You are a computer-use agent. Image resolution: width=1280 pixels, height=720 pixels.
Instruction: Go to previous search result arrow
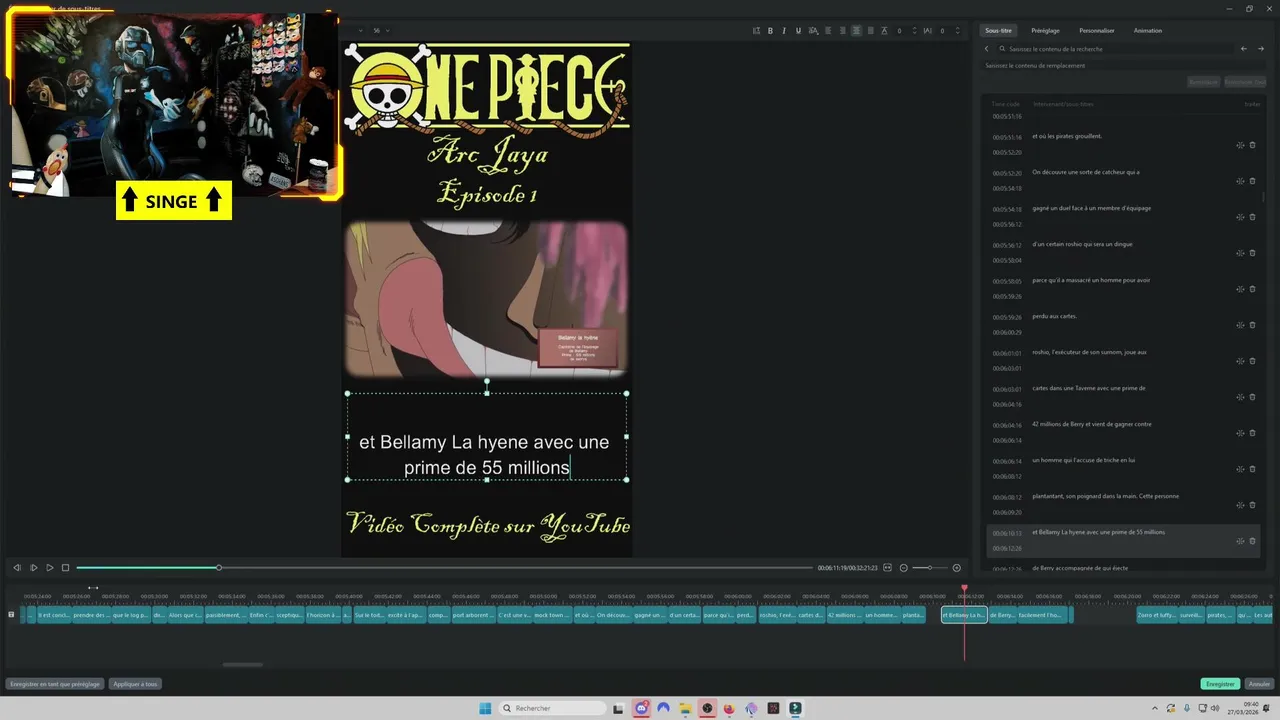[1244, 48]
